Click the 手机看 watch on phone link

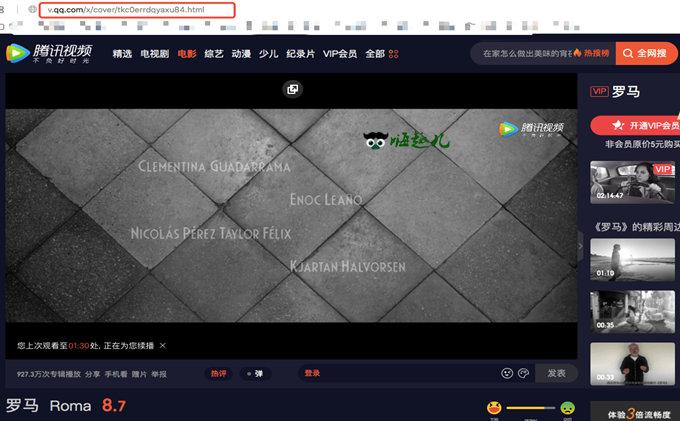point(116,374)
